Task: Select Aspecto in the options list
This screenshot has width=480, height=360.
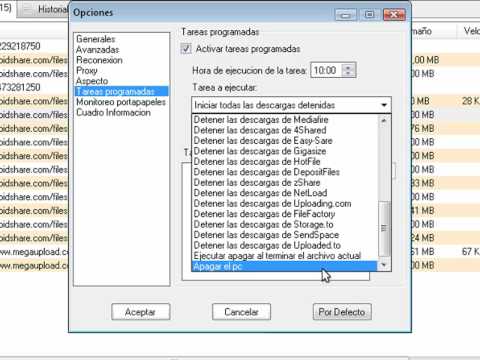Action: (92, 81)
